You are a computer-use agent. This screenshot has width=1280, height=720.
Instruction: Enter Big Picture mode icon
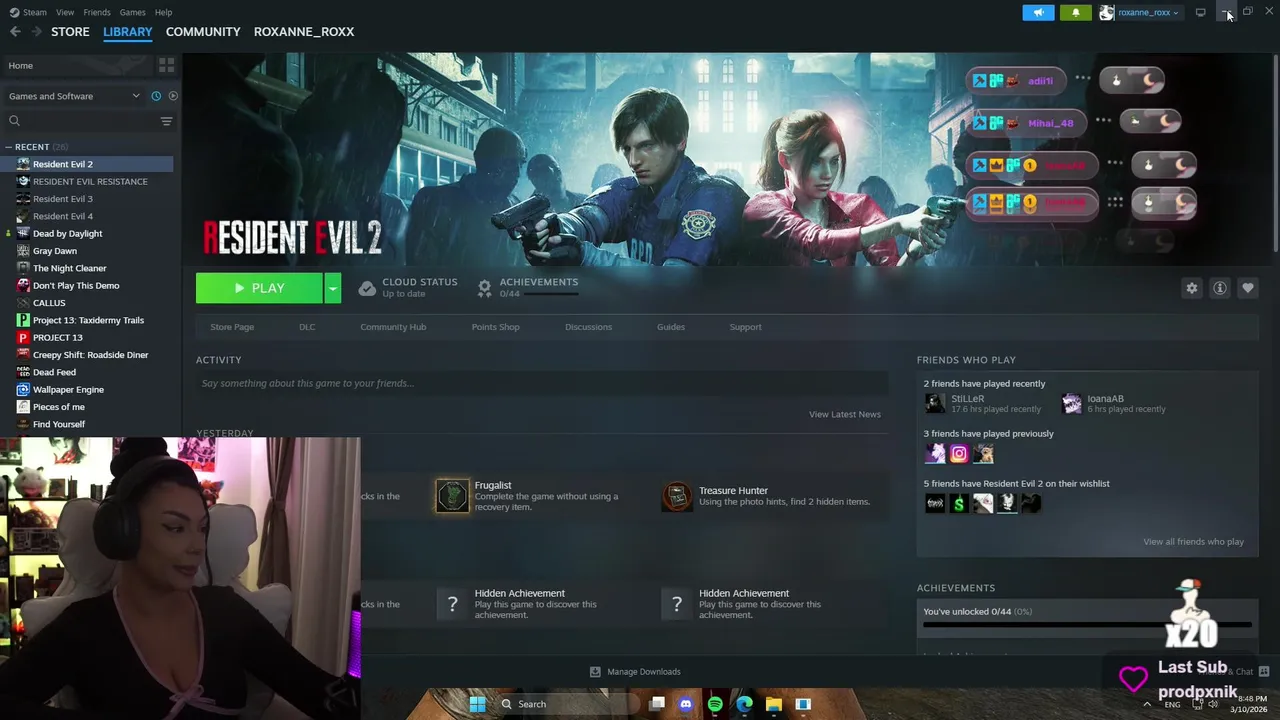[x=1200, y=12]
